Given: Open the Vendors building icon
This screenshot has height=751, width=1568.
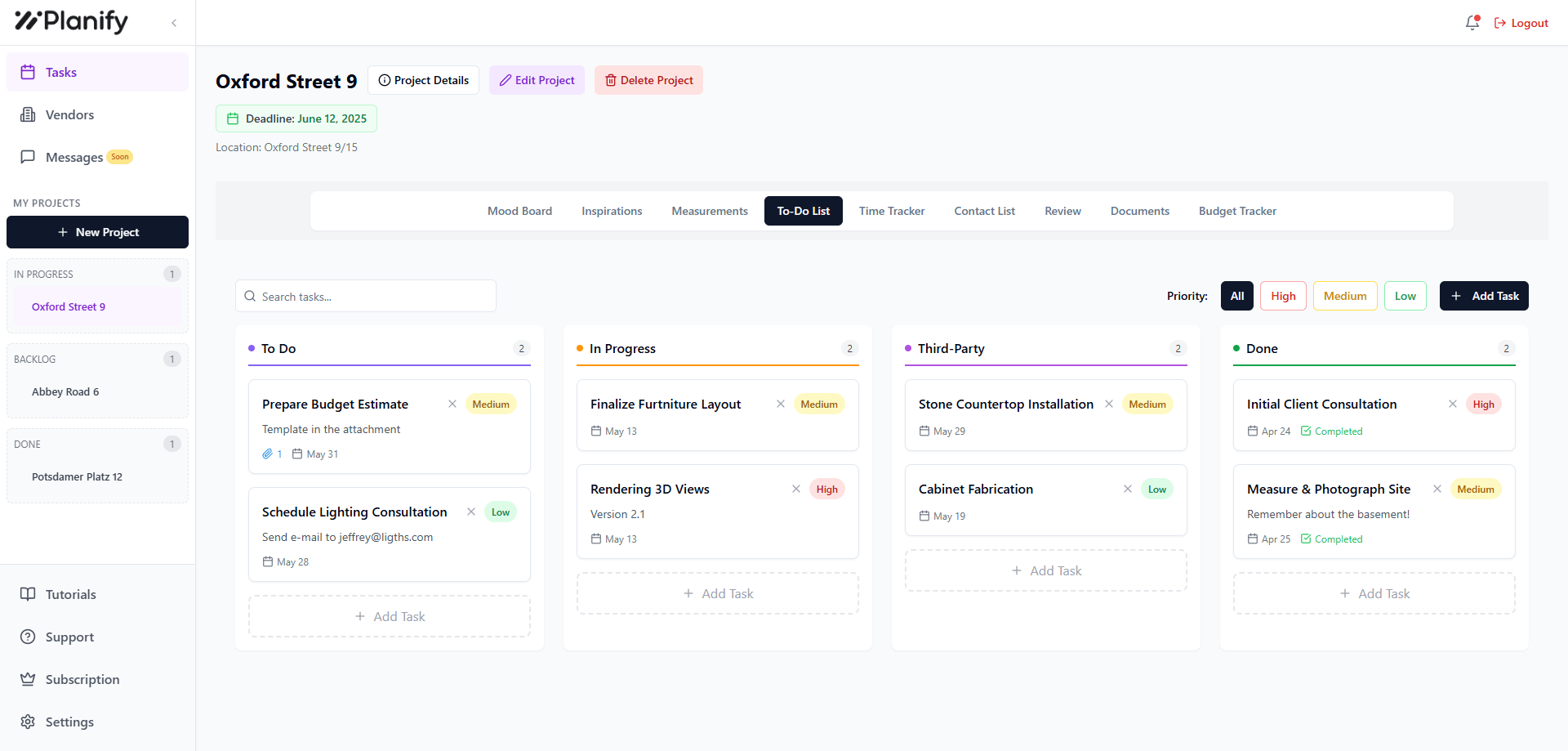Looking at the screenshot, I should point(28,114).
